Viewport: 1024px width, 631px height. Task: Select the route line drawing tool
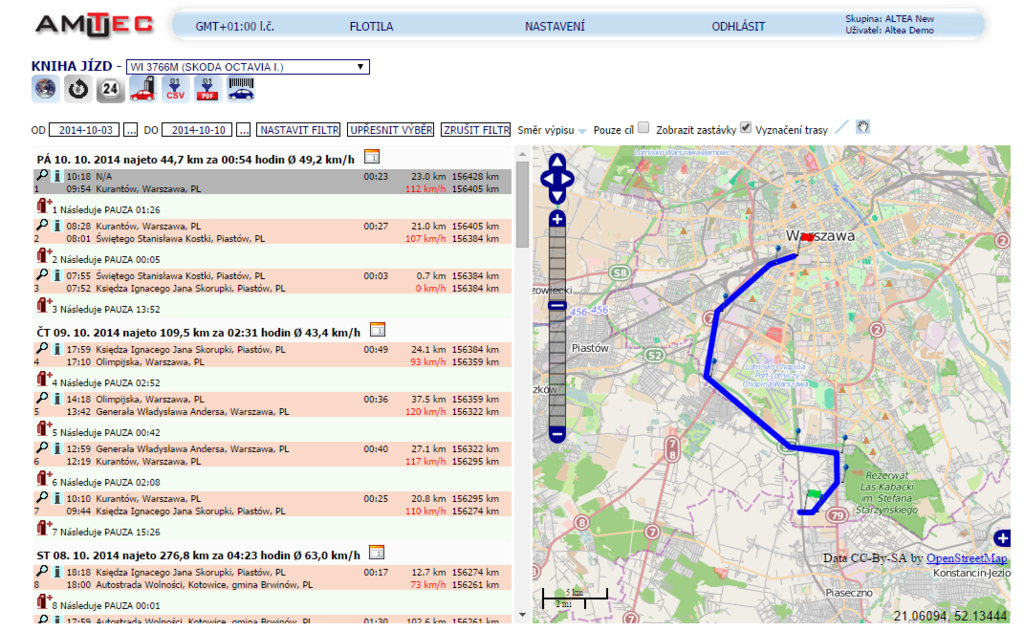[841, 128]
